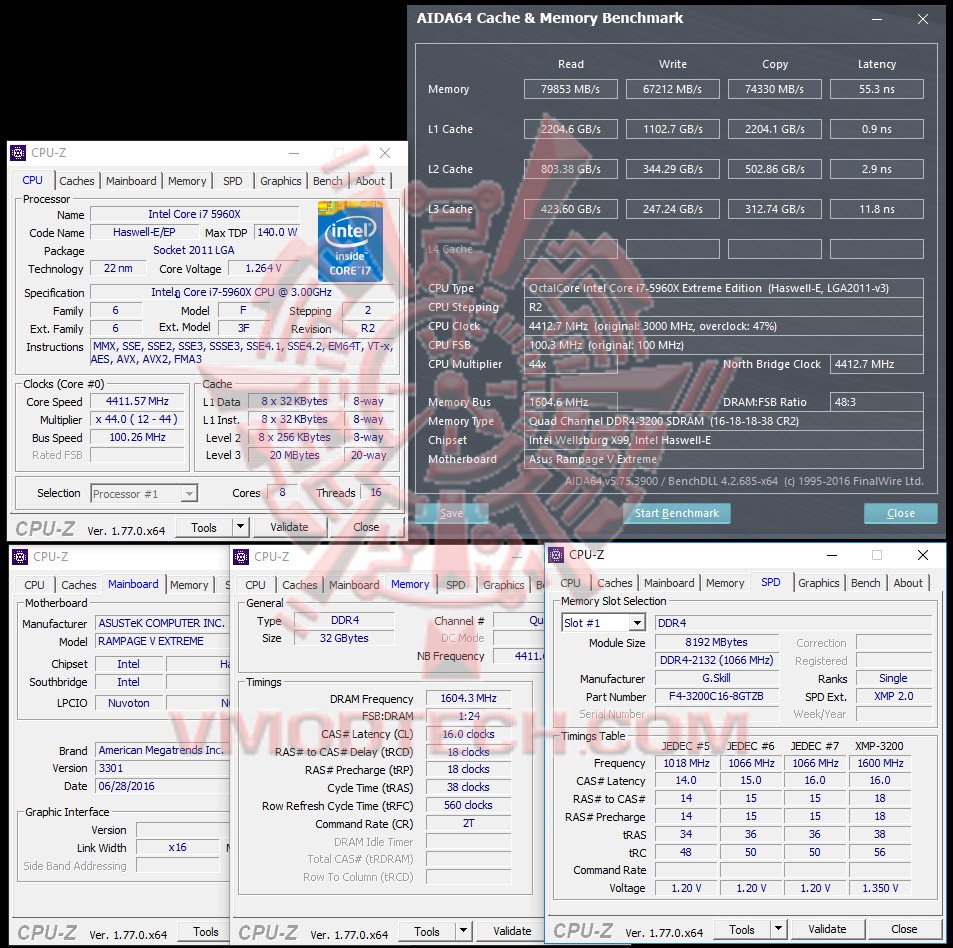Click Memory Latency 55.3 ns field
This screenshot has height=948, width=953.
pos(876,89)
